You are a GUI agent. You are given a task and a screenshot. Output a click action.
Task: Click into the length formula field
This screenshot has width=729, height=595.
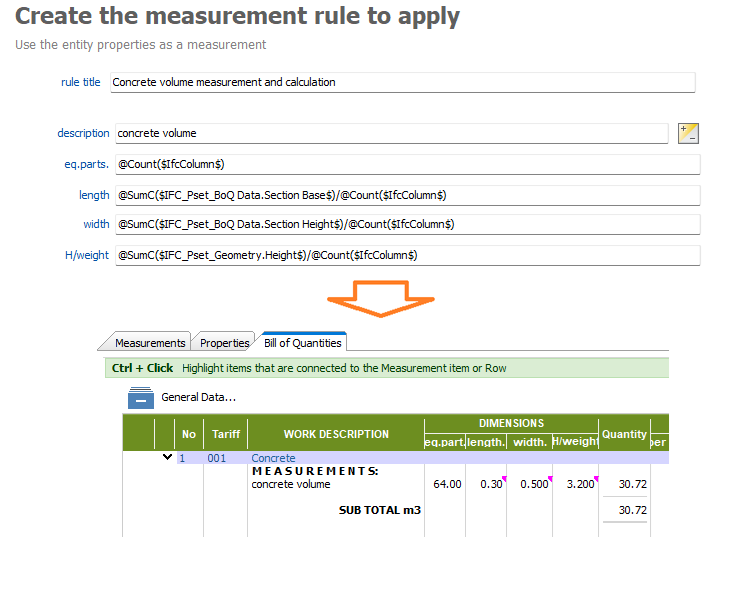pos(406,195)
